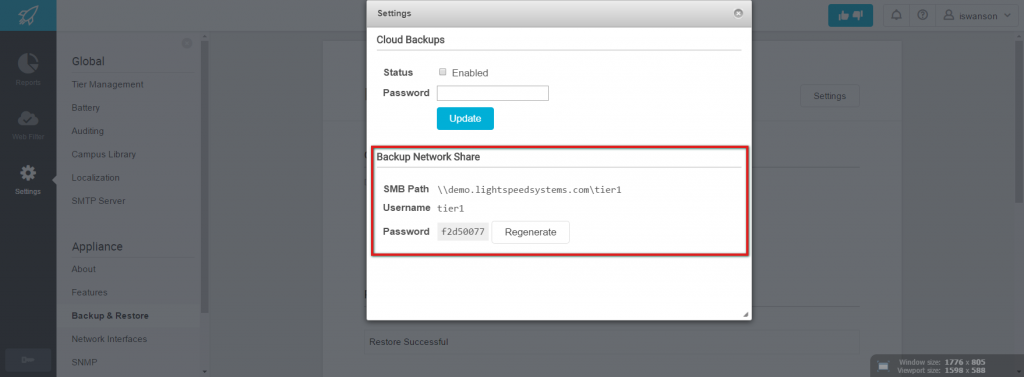The width and height of the screenshot is (1024, 377).
Task: Close the Settings dialog with X icon
Action: (738, 12)
